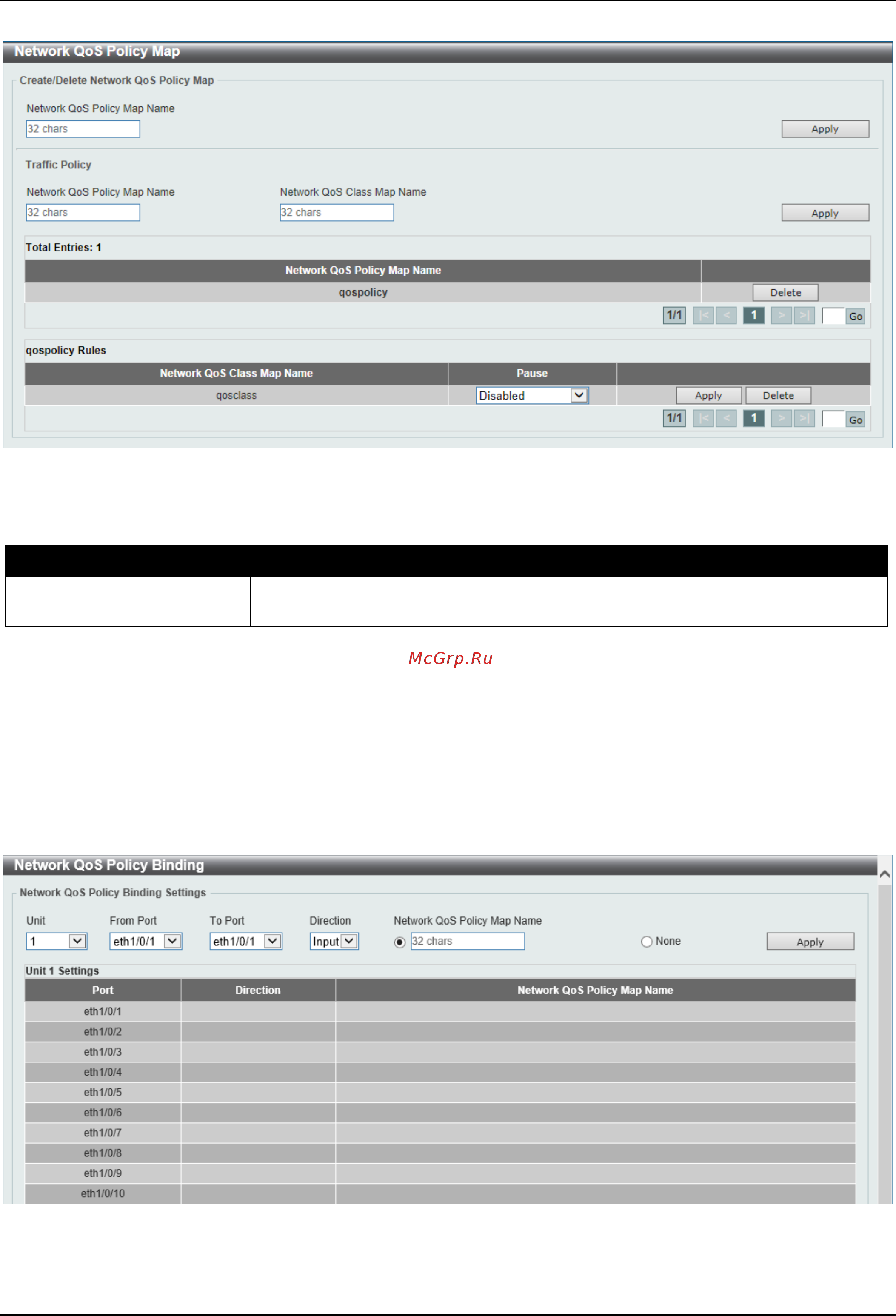This screenshot has height=1316, width=896.
Task: Go to next page in policy map table
Action: [x=781, y=315]
